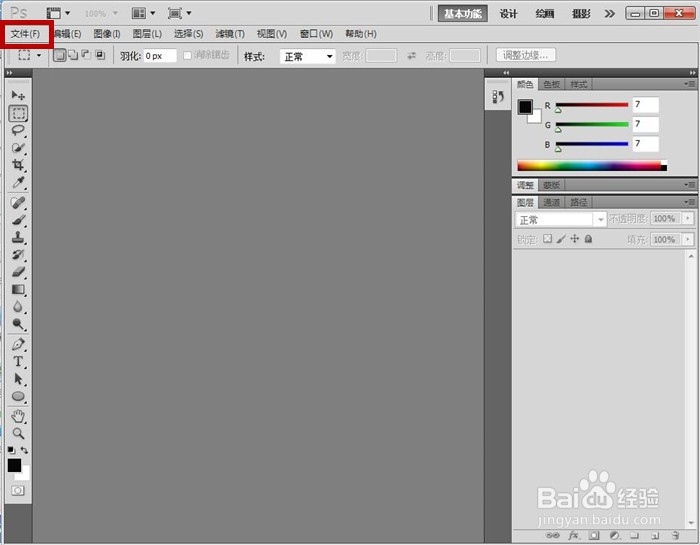Select the History Brush tool
This screenshot has width=700, height=545.
click(18, 255)
